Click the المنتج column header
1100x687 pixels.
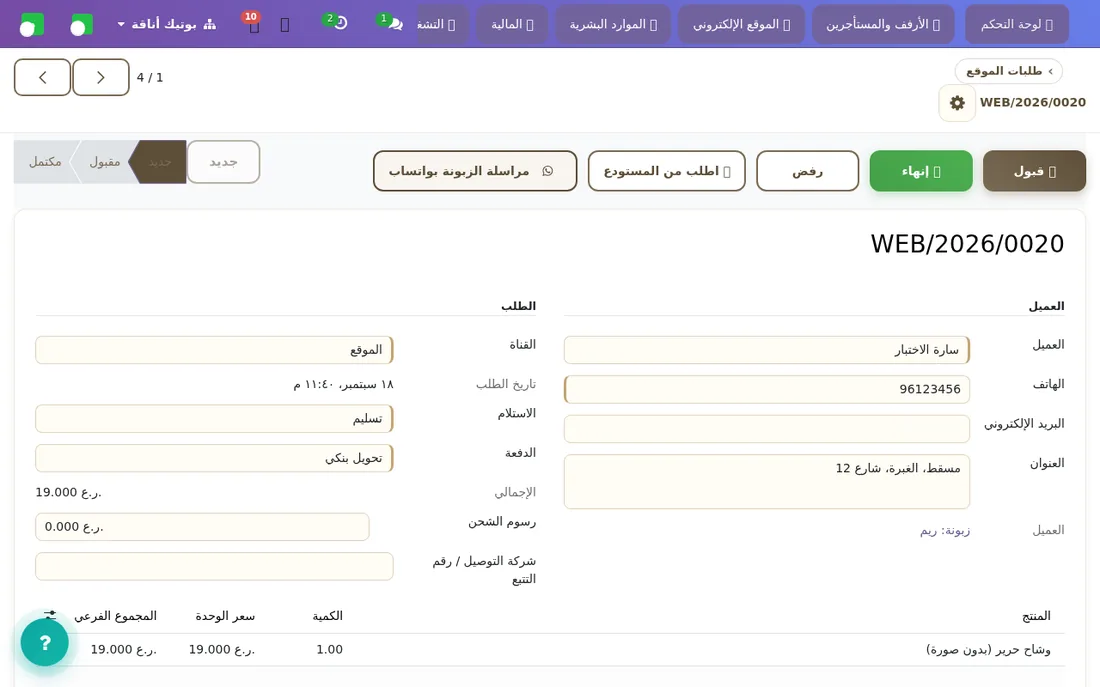coord(1036,616)
